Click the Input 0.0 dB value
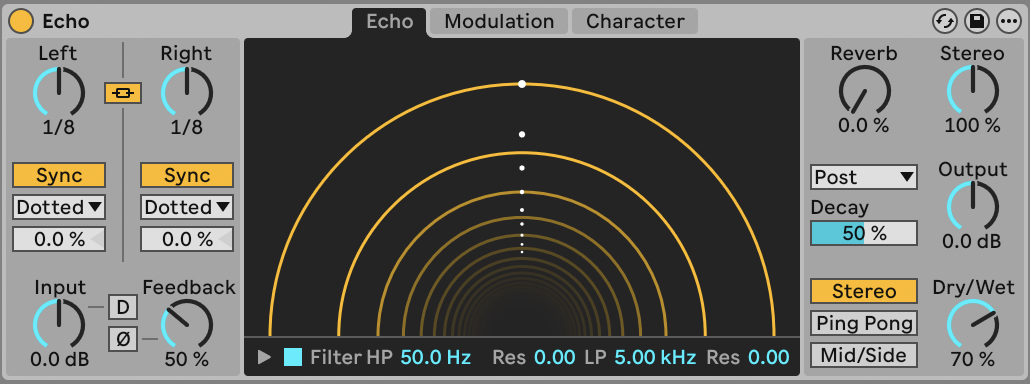1030x384 pixels. coord(59,359)
